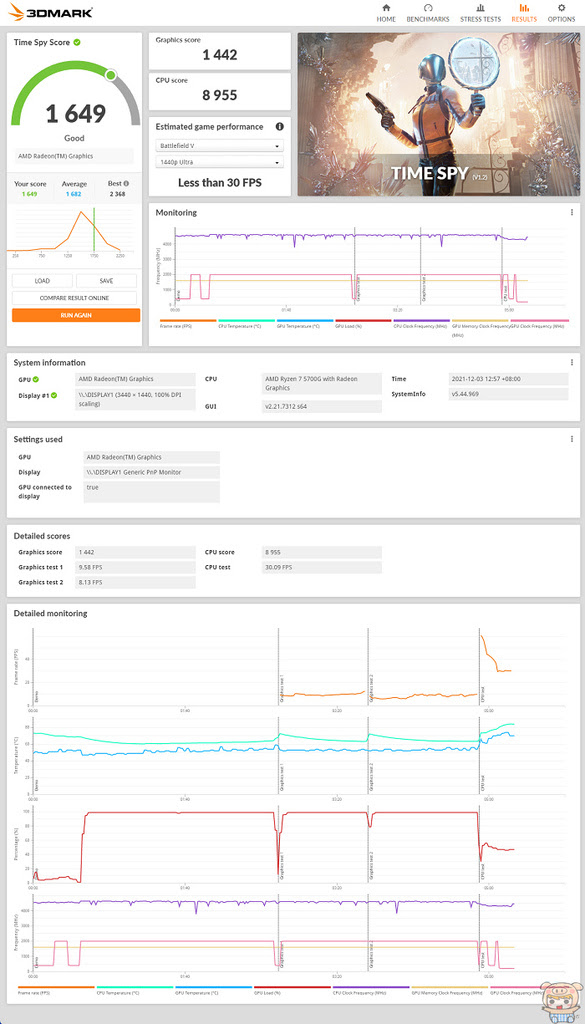Click the GUI version v2.21.7312 s64
Screen dimensions: 585x1024
coord(322,407)
